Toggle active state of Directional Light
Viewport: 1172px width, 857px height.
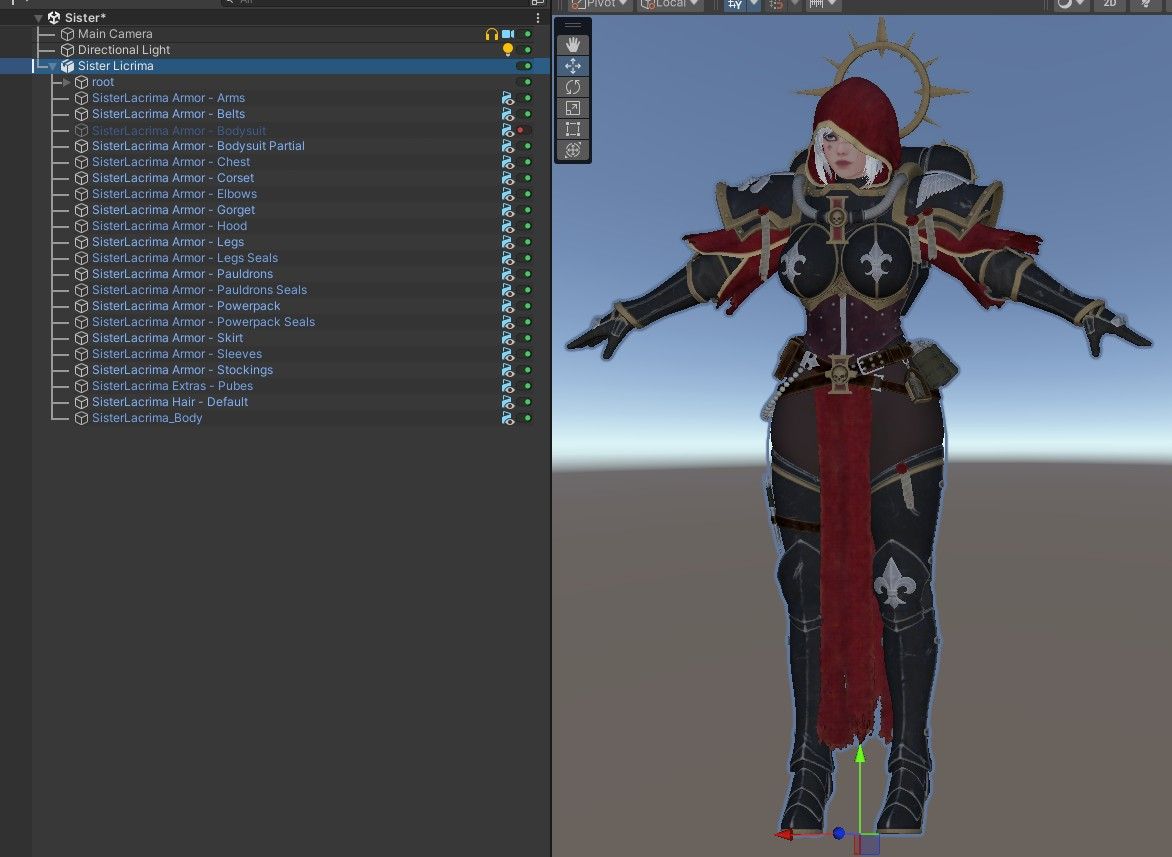tap(525, 50)
